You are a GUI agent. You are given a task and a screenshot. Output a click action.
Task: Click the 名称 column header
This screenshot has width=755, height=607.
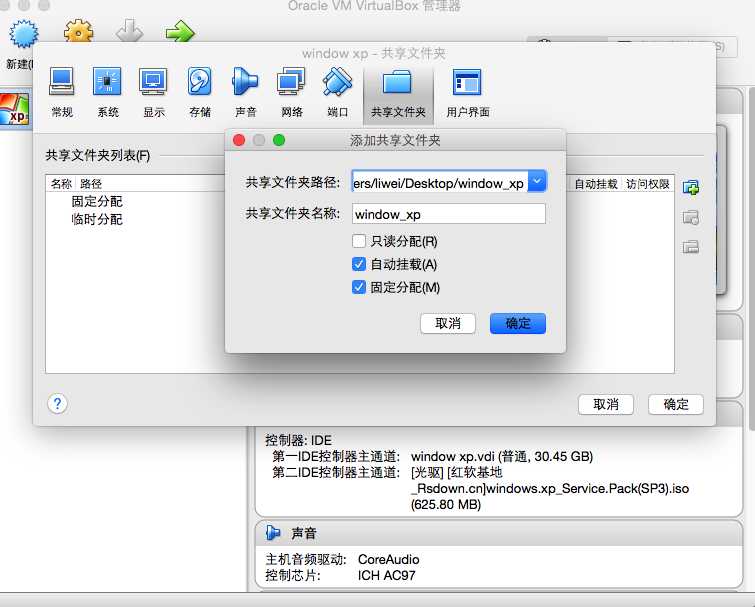(61, 183)
